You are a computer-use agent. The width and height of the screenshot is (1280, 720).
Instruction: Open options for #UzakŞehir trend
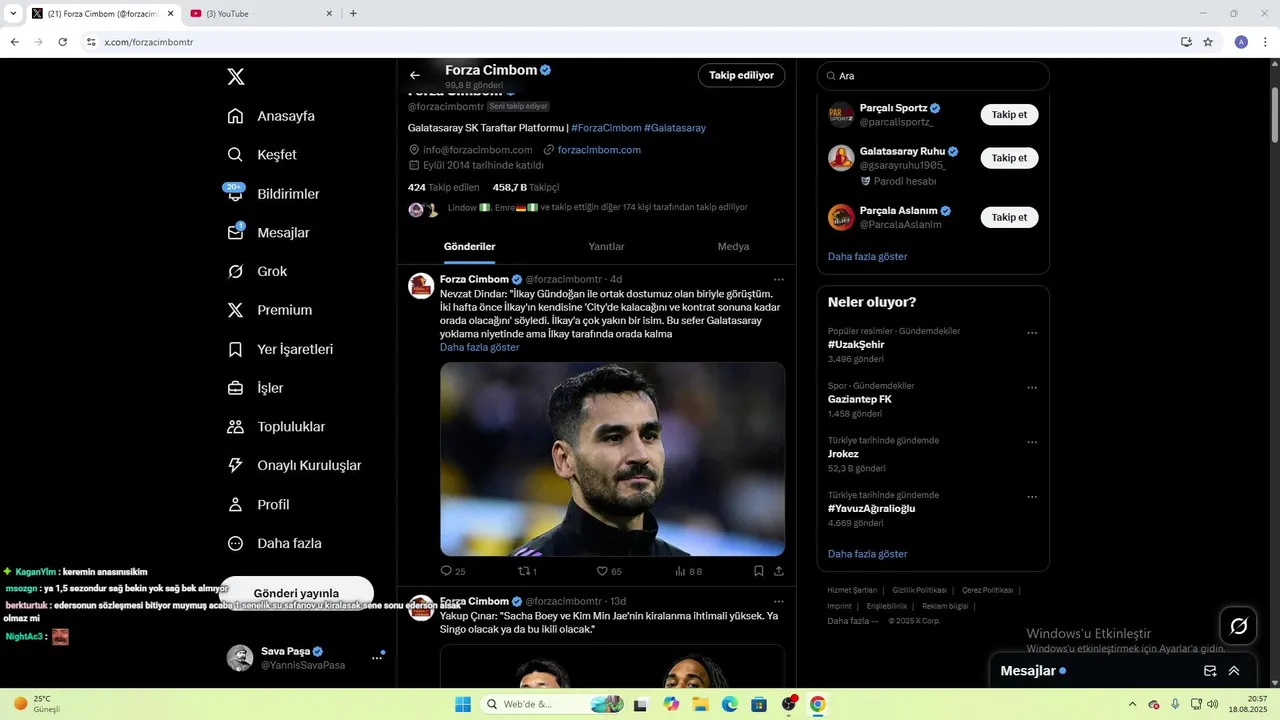pyautogui.click(x=1032, y=333)
